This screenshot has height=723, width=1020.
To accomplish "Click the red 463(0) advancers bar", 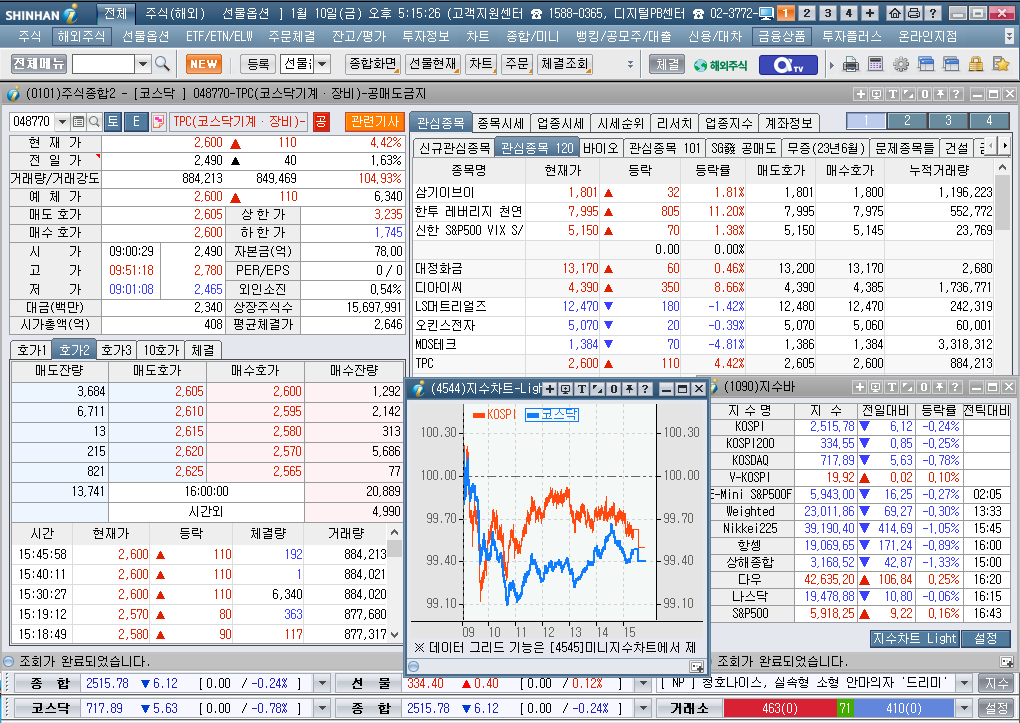I will click(x=780, y=708).
